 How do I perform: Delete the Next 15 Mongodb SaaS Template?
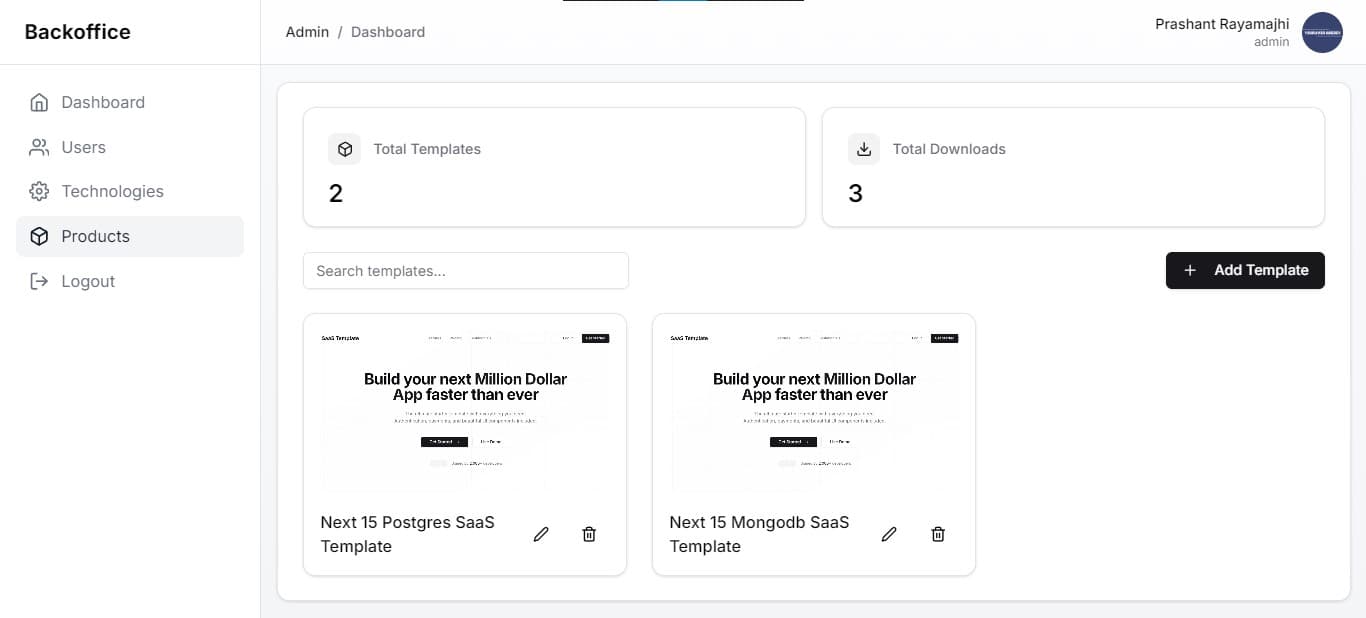point(938,534)
